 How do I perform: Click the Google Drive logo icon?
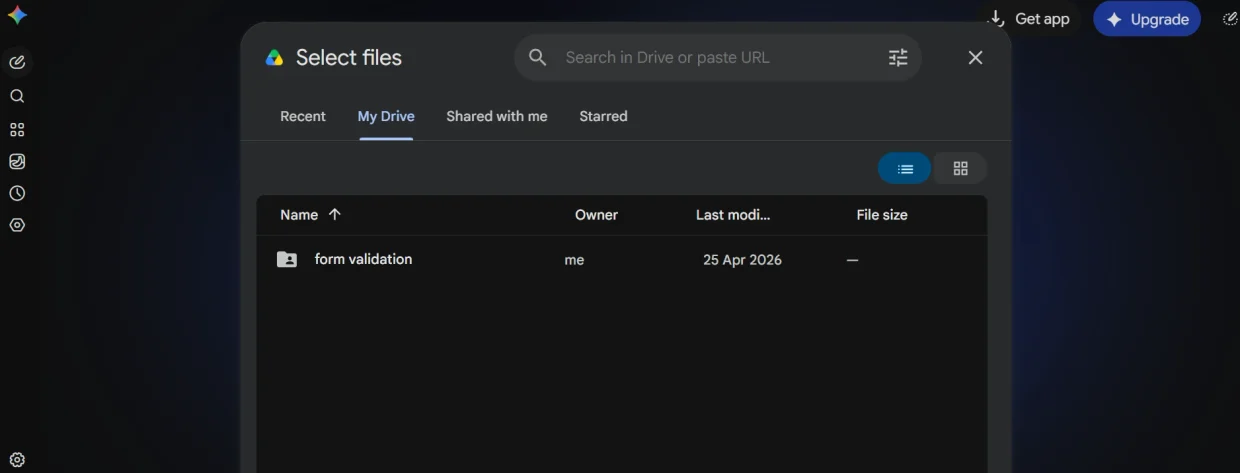point(274,58)
